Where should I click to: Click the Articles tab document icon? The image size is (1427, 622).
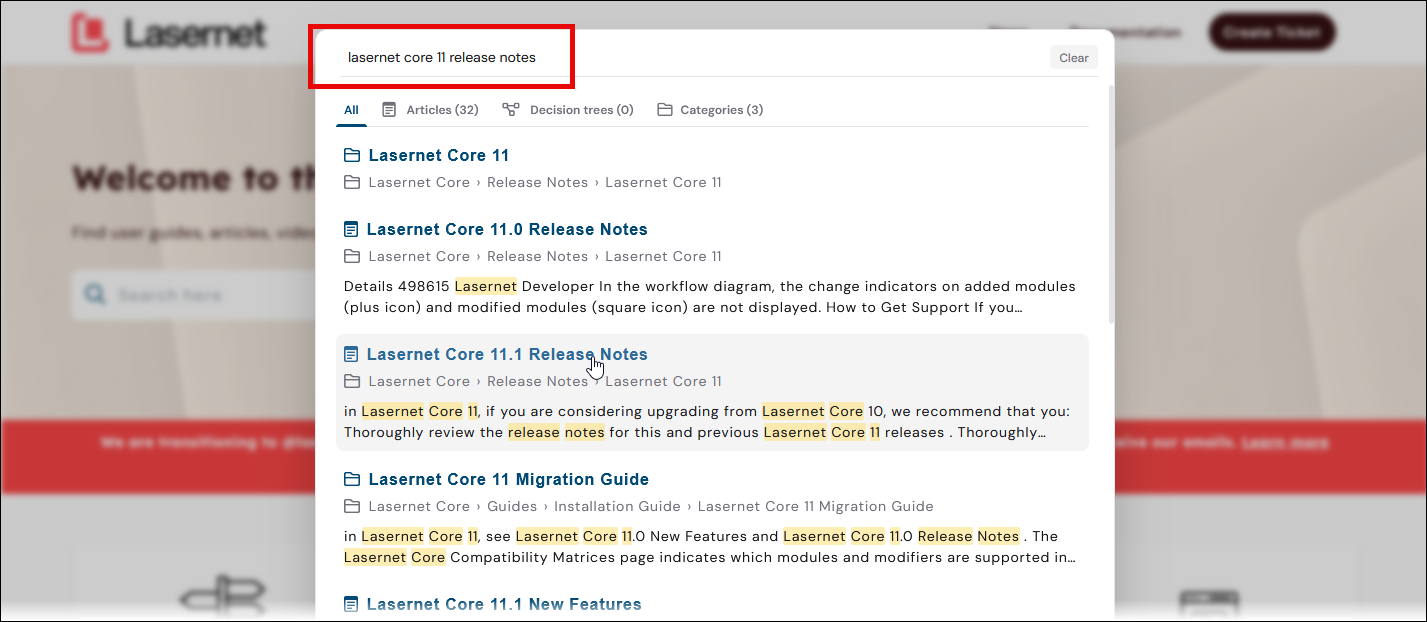(x=390, y=110)
